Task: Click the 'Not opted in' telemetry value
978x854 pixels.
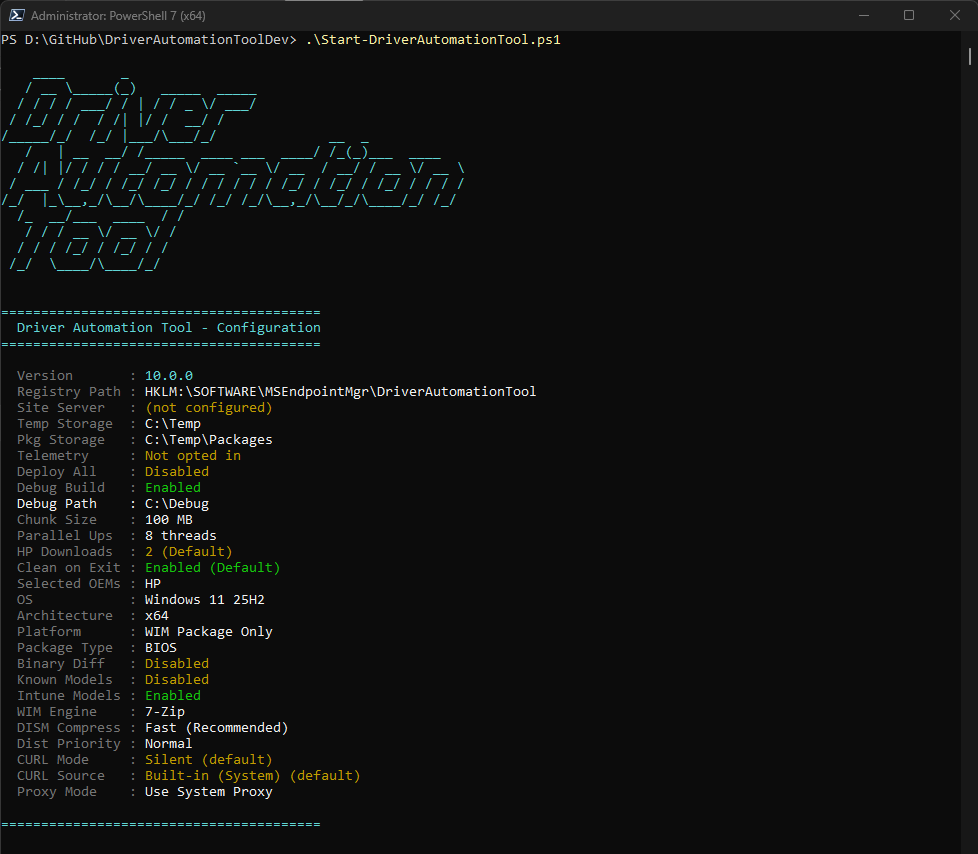Action: (x=193, y=456)
